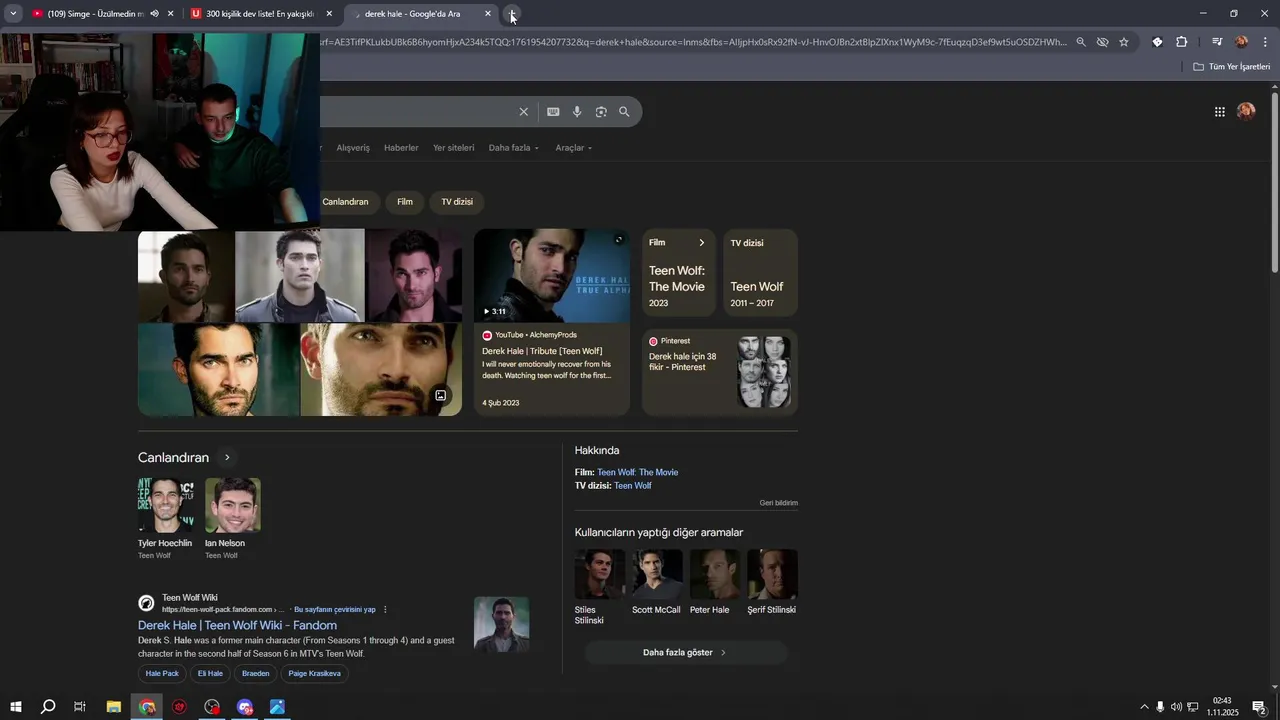Select the TV dizisi chip
The height and width of the screenshot is (720, 1280).
pos(457,202)
